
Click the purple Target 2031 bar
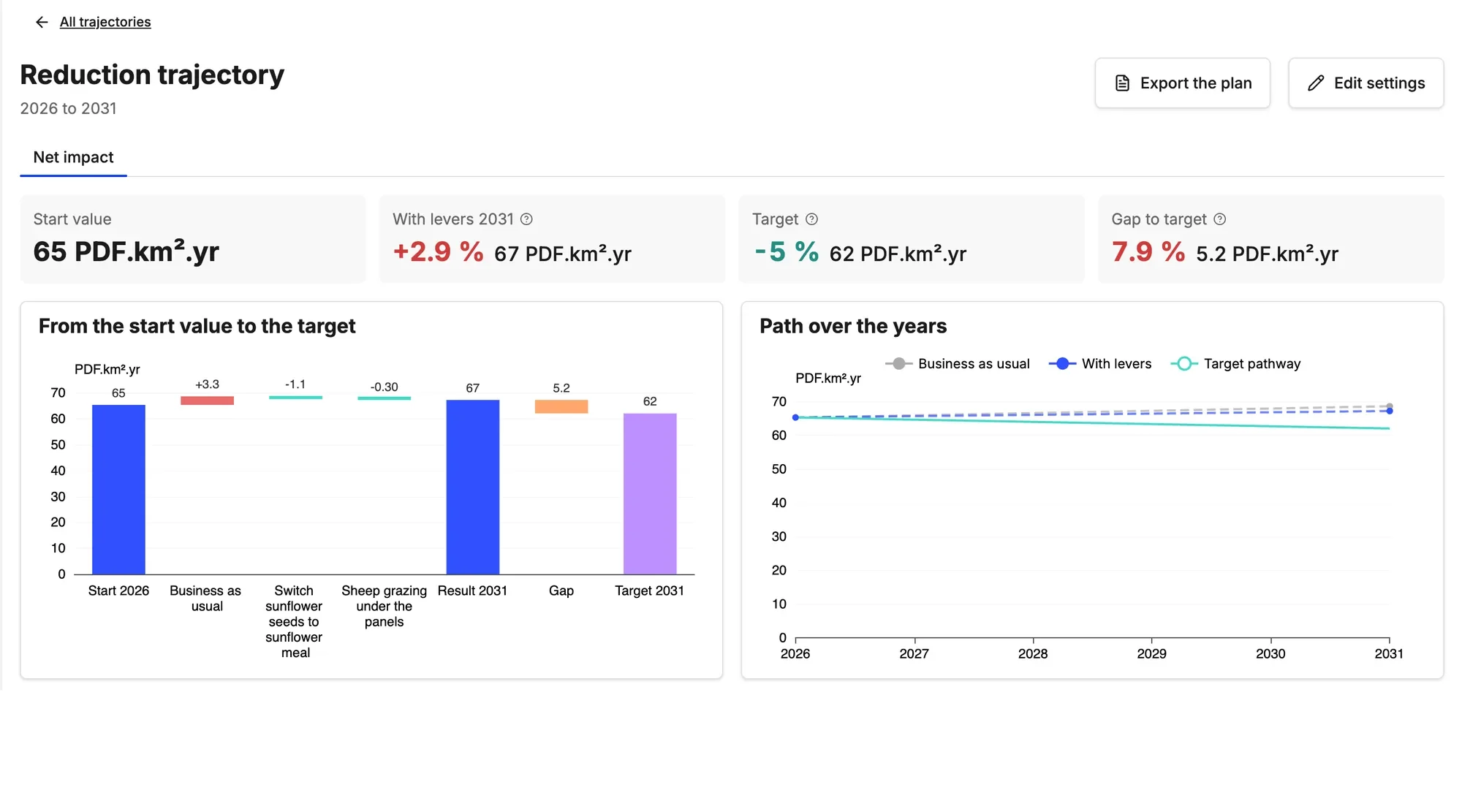click(650, 493)
